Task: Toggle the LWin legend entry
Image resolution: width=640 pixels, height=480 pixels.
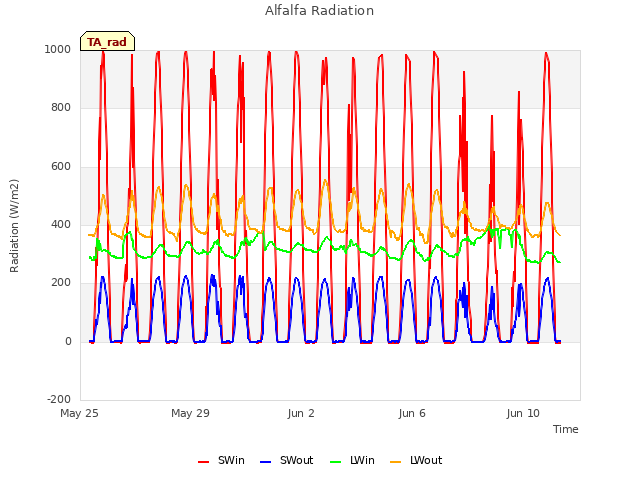Action: pos(352,460)
